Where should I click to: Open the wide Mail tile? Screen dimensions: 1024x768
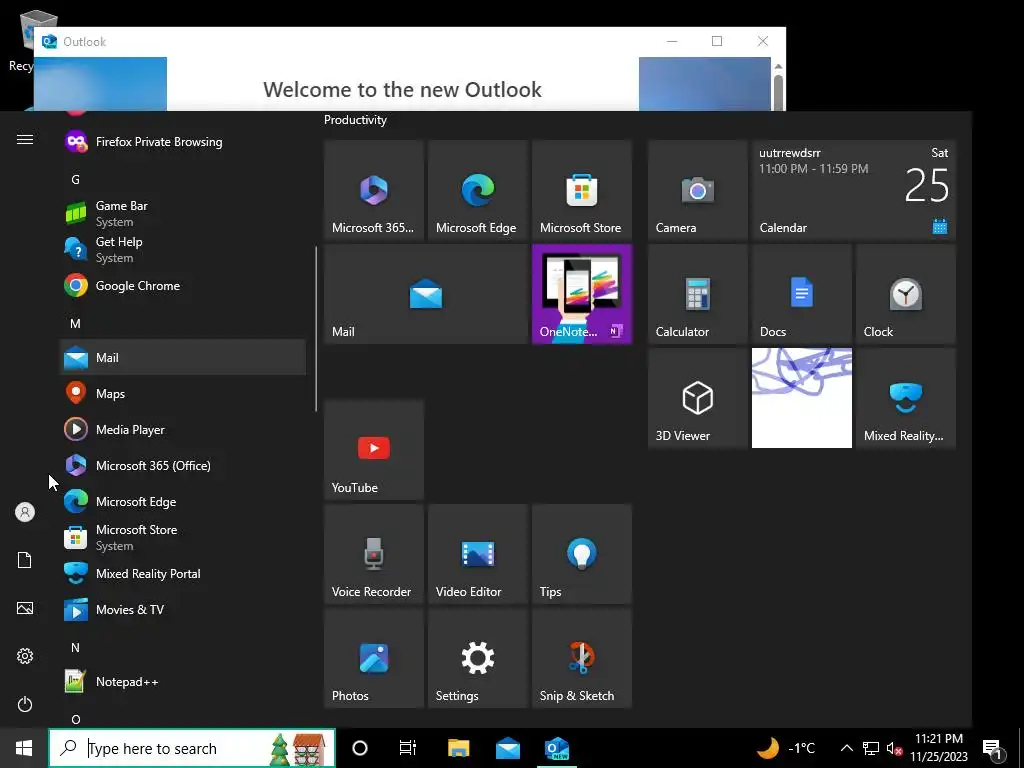tap(426, 294)
